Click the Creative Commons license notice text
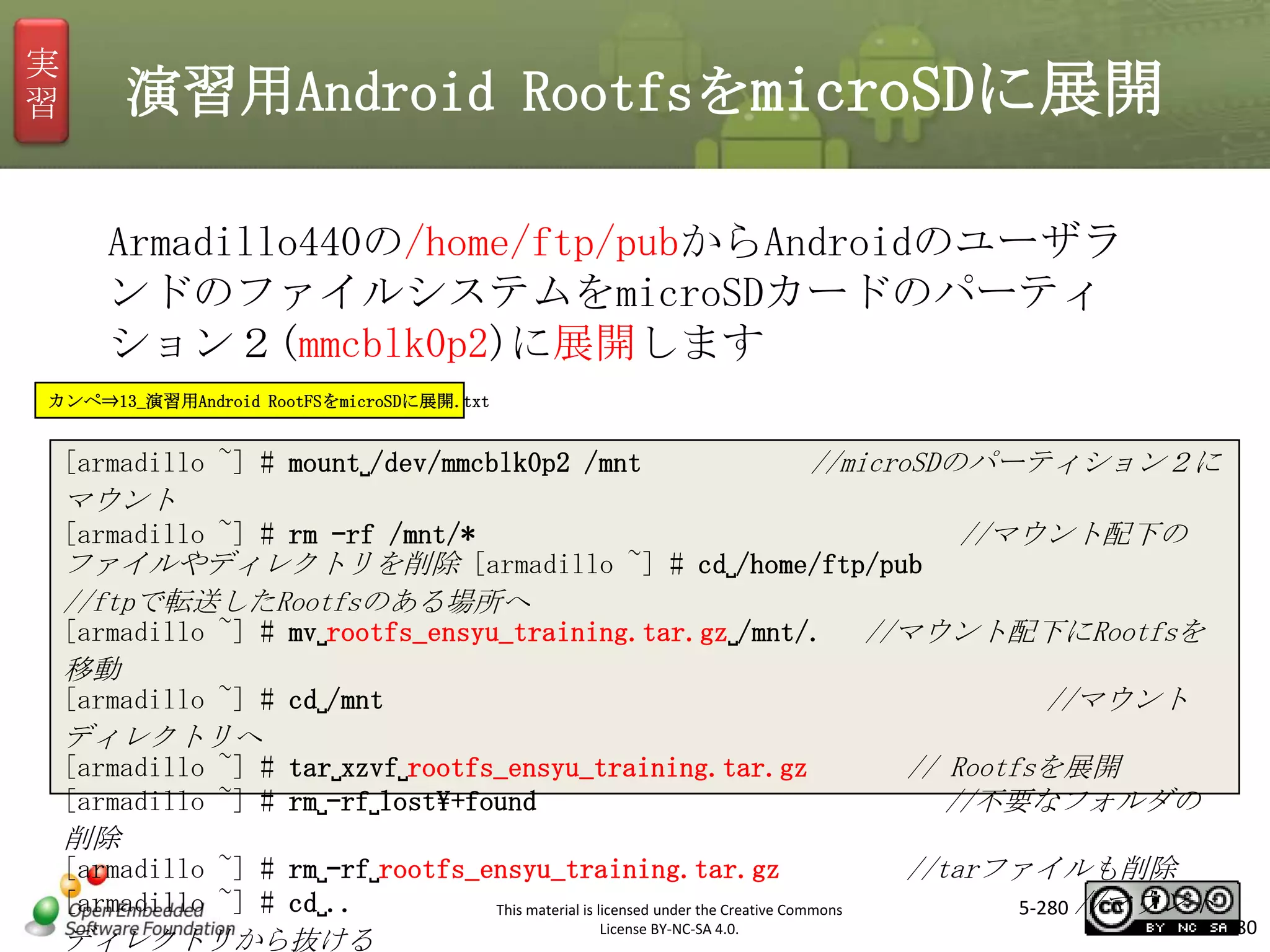The height and width of the screenshot is (952, 1270). click(x=669, y=919)
